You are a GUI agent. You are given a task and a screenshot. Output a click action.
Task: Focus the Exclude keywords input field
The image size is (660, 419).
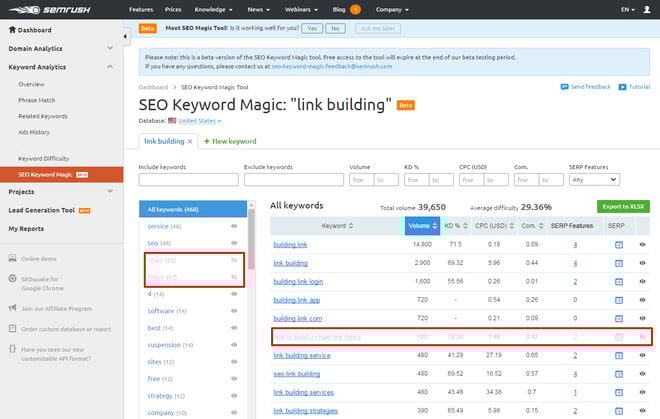[294, 180]
